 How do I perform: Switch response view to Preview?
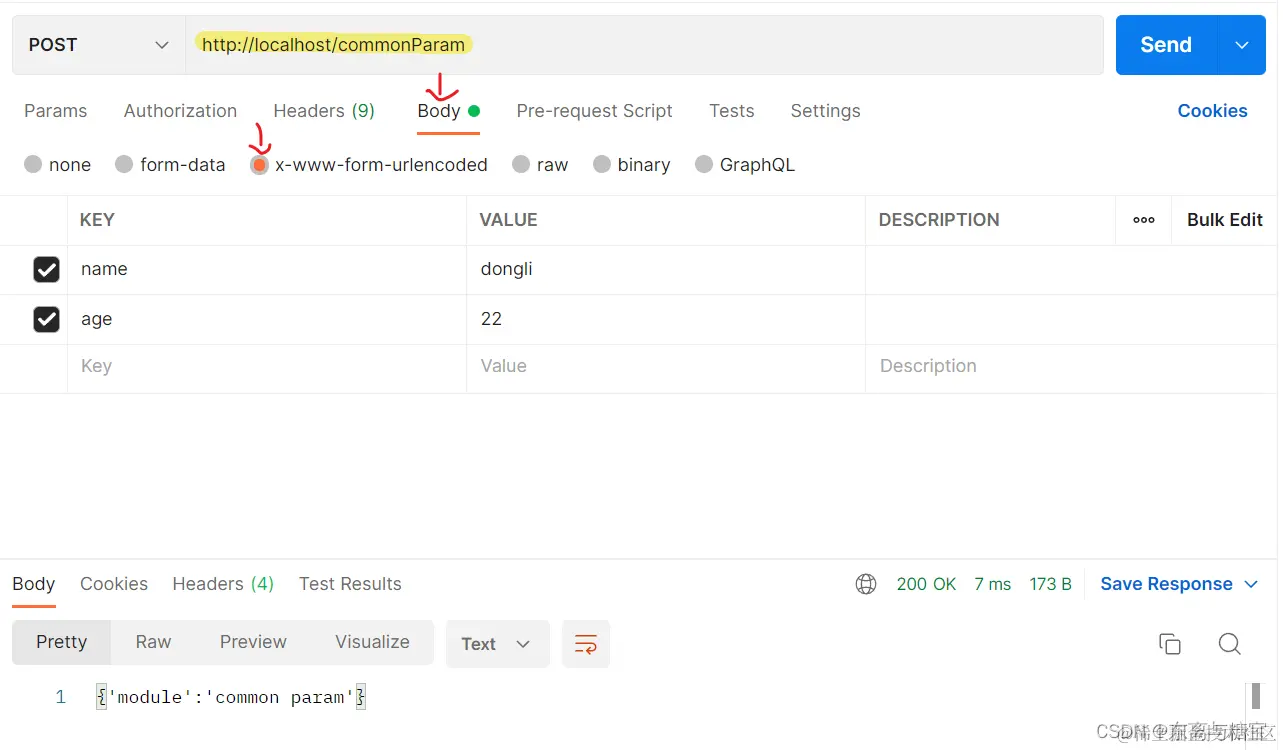pyautogui.click(x=253, y=642)
